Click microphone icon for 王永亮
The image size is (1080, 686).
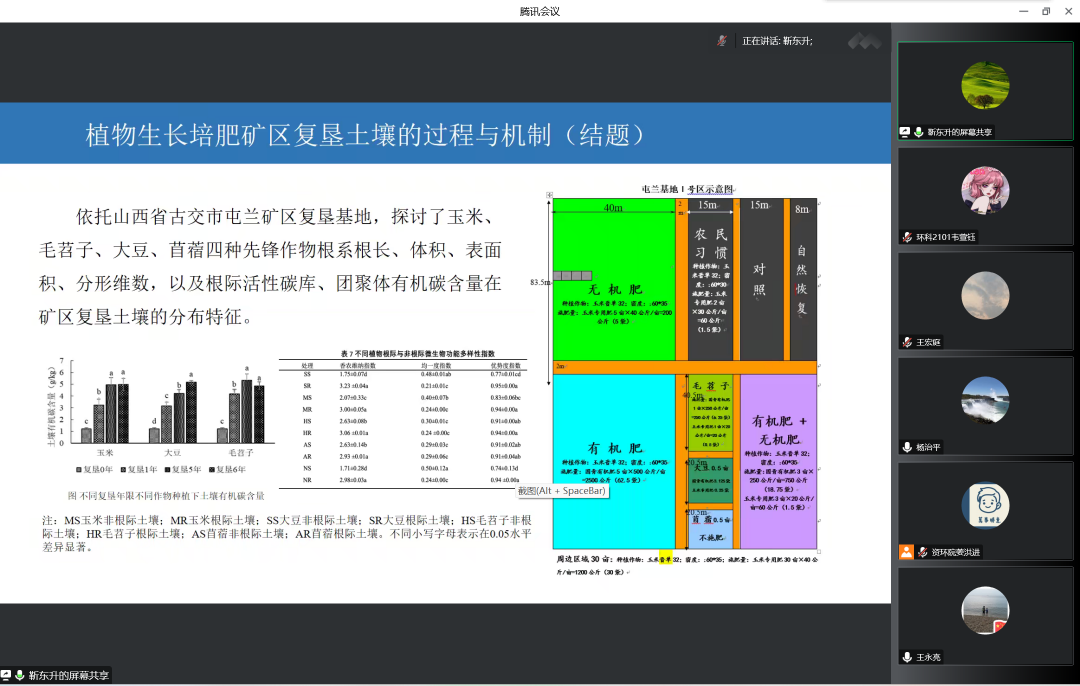(x=907, y=657)
